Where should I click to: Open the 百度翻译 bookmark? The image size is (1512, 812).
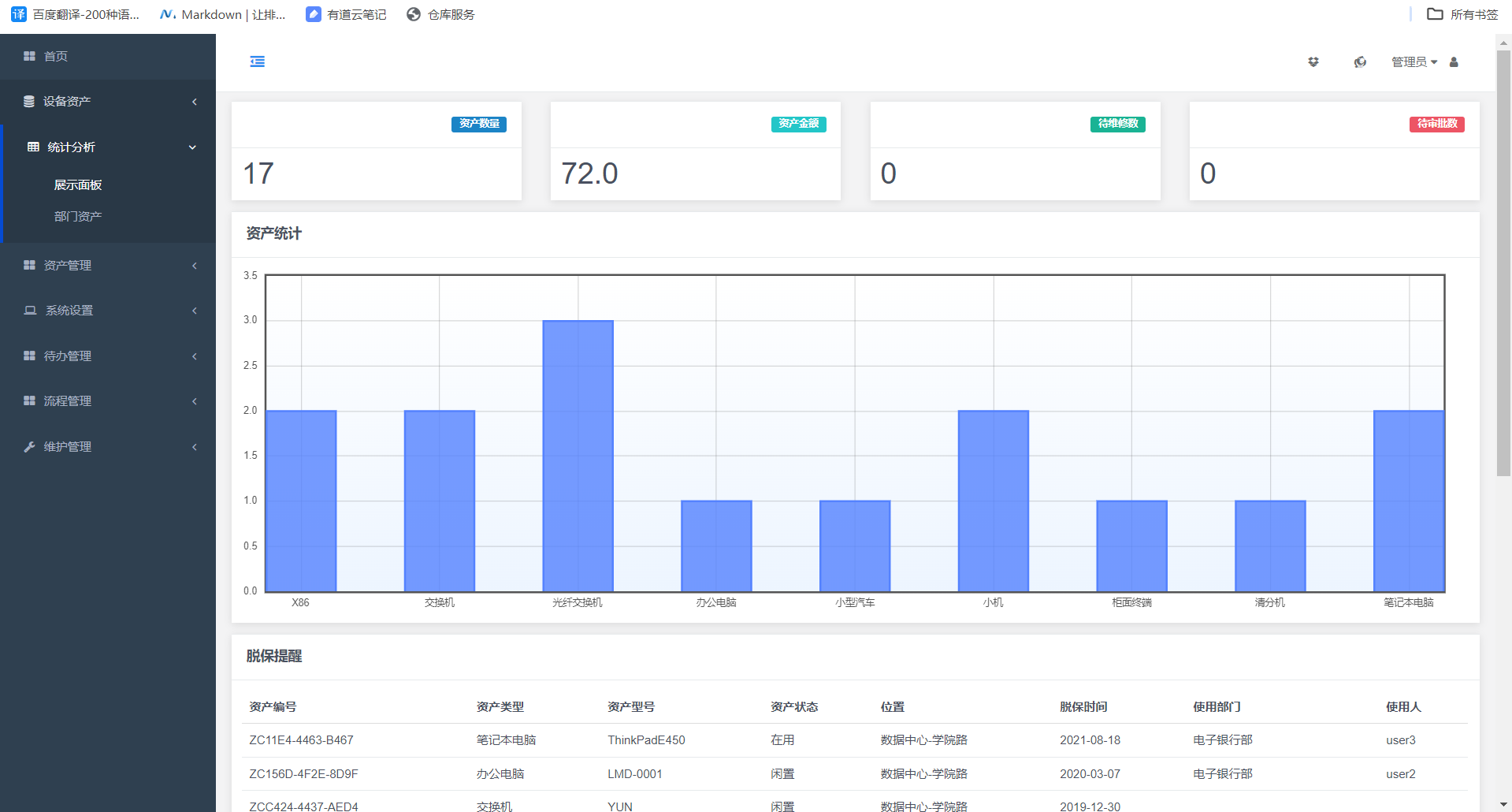[x=76, y=14]
